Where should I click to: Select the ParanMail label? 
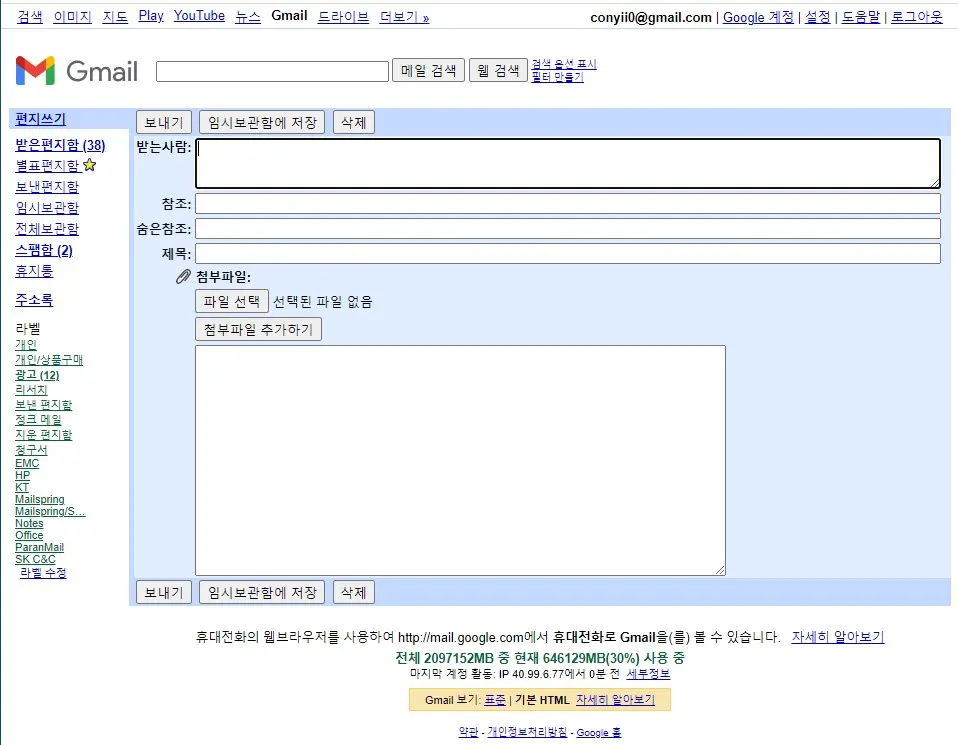coord(40,547)
